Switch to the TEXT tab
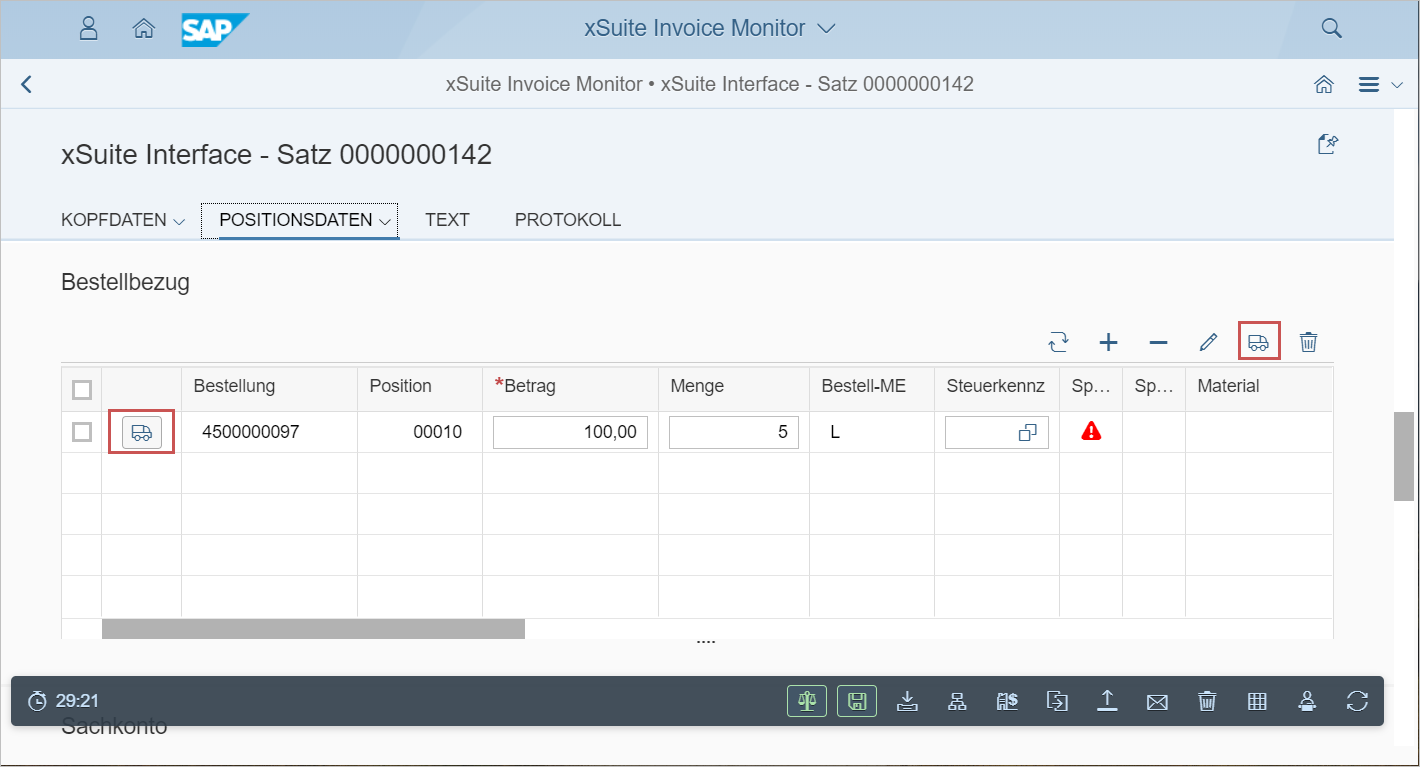Viewport: 1420px width, 767px height. 447,220
